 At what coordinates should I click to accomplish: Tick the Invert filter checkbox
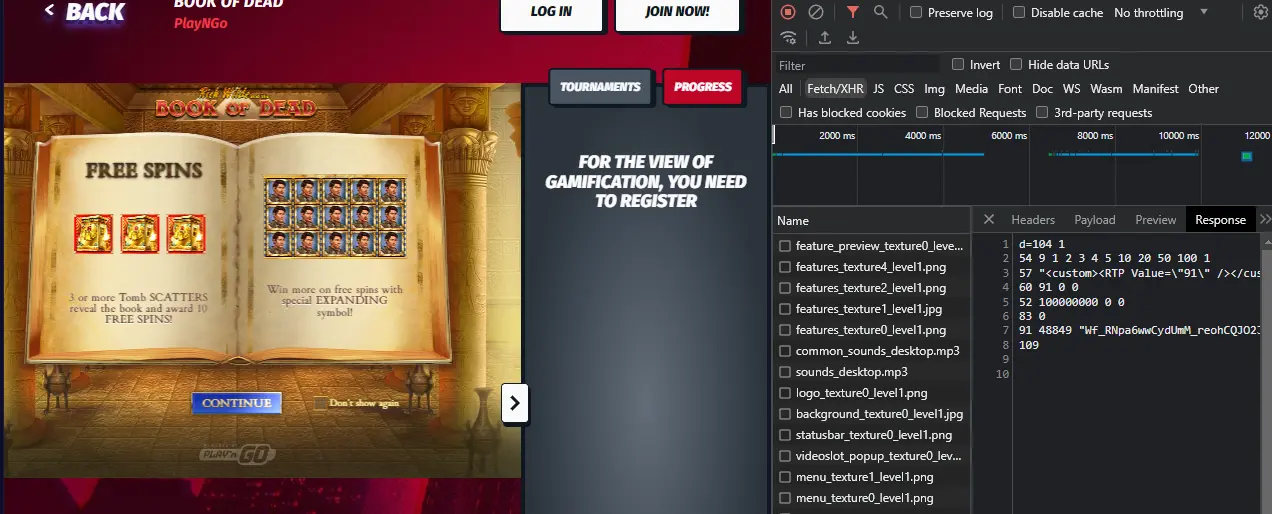(958, 64)
